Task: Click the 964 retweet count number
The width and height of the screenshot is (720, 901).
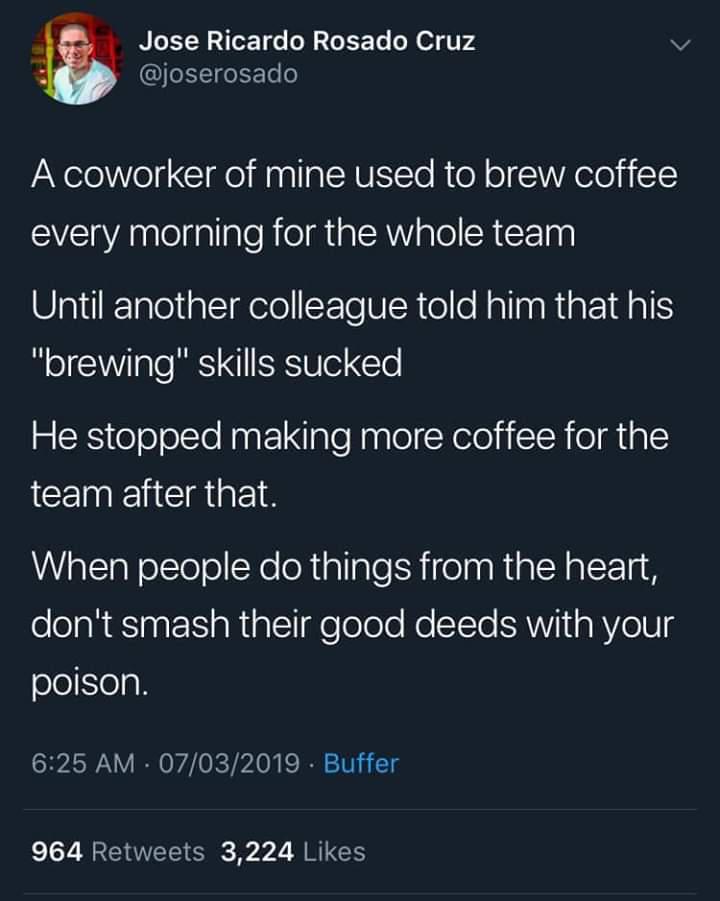Action: pos(58,851)
